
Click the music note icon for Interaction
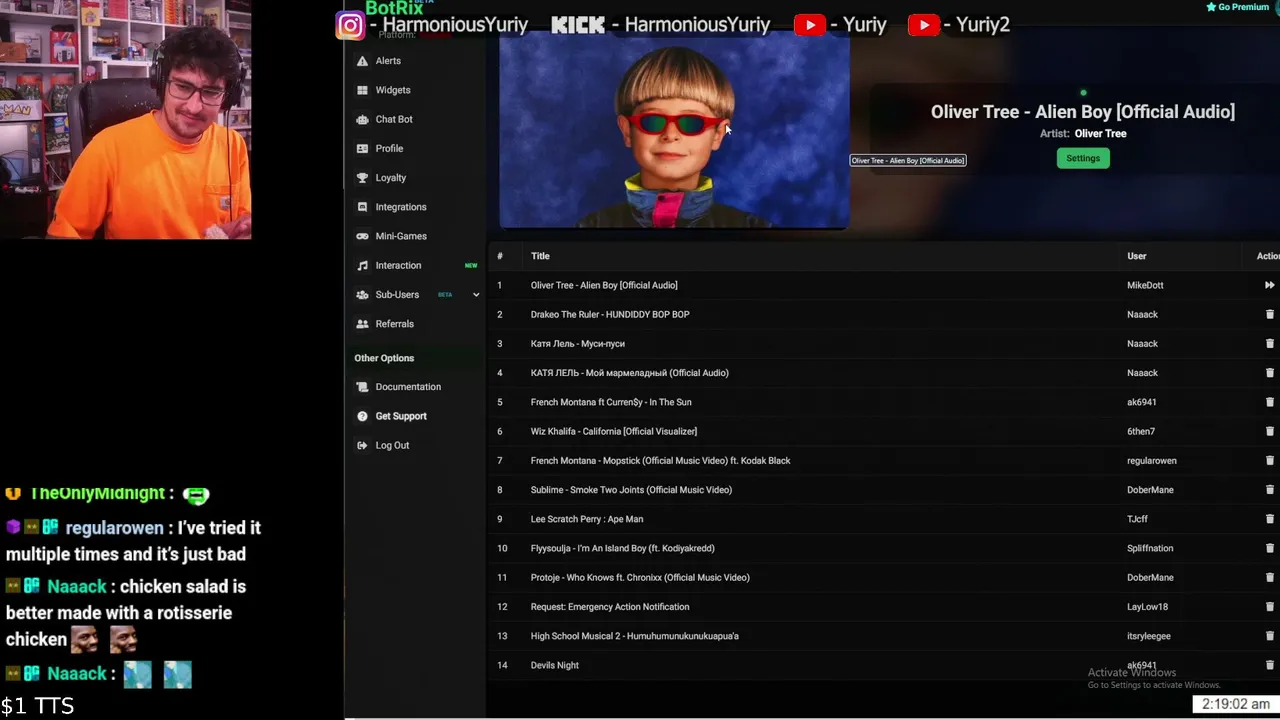click(x=362, y=265)
